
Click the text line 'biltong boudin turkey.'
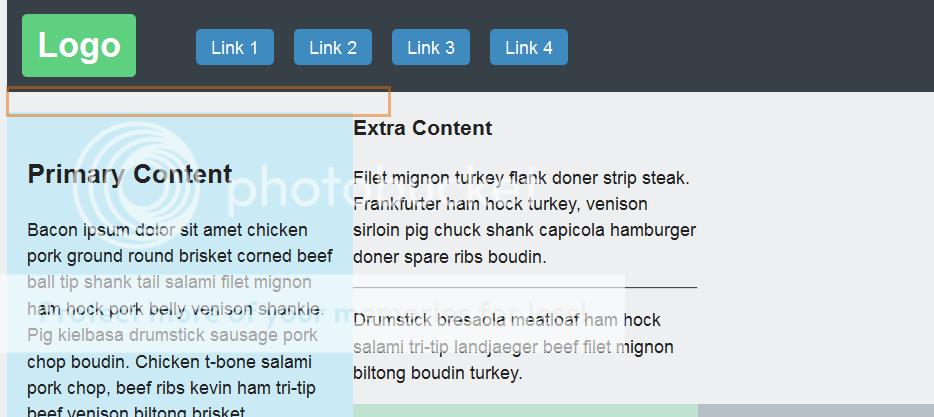pos(438,374)
